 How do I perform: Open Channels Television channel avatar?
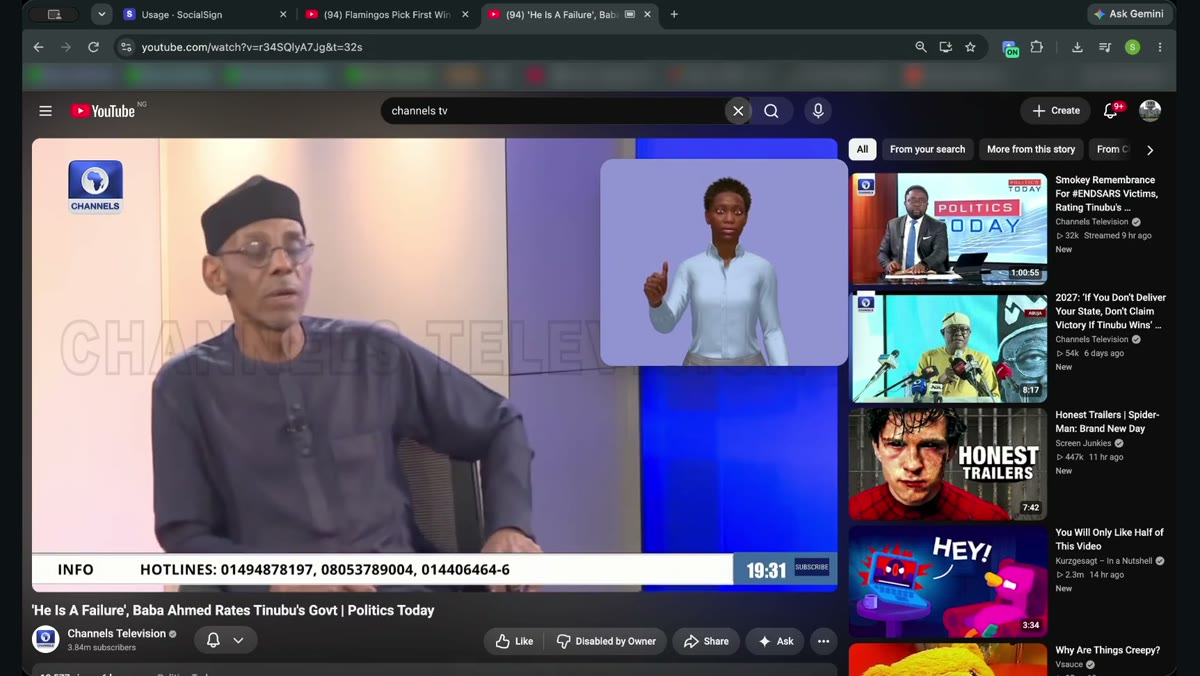click(x=46, y=639)
